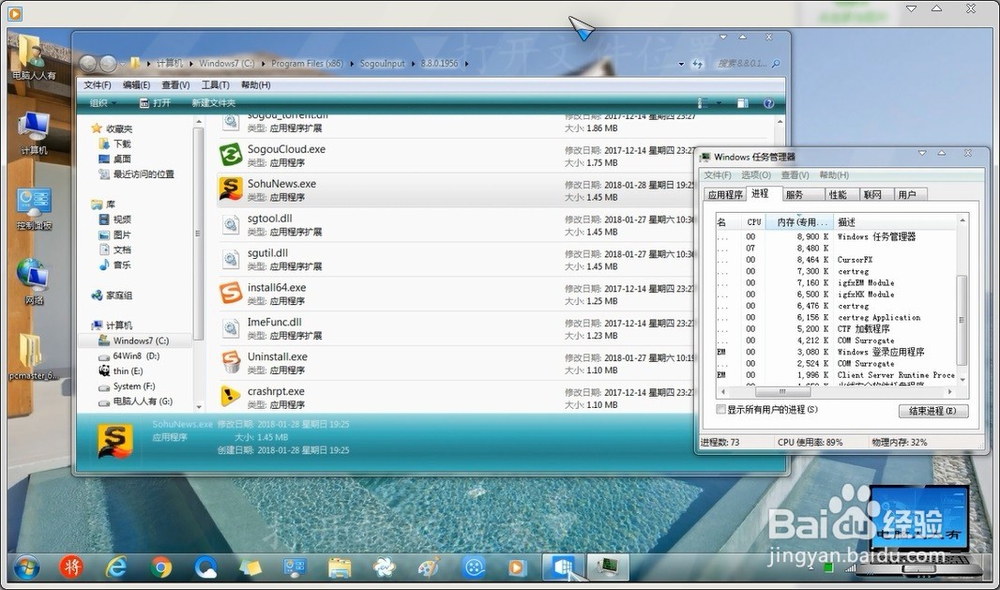Viewport: 1000px width, 590px height.
Task: Select the CTF 加载程序 process row
Action: coord(835,328)
